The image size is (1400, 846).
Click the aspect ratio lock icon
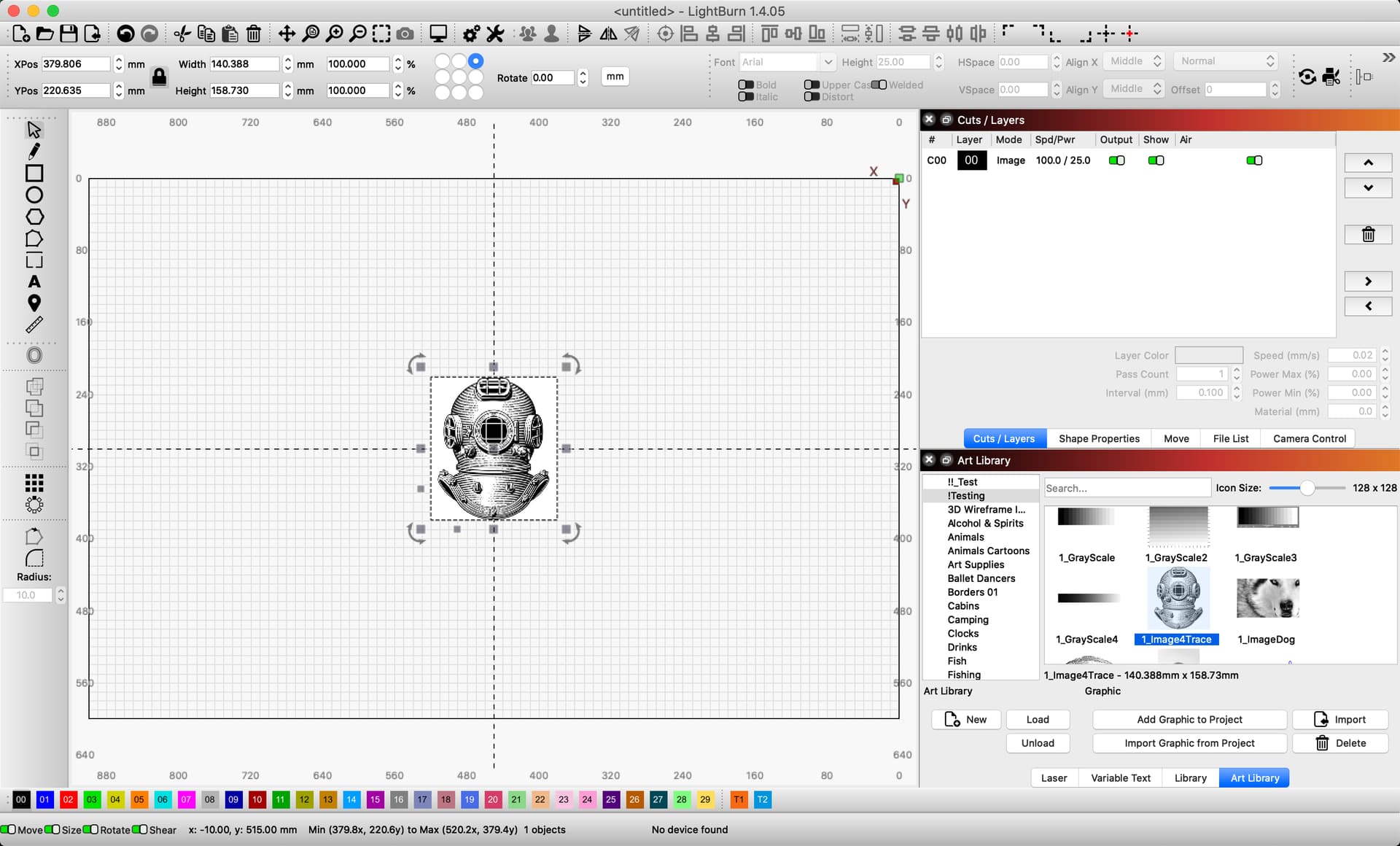(159, 77)
